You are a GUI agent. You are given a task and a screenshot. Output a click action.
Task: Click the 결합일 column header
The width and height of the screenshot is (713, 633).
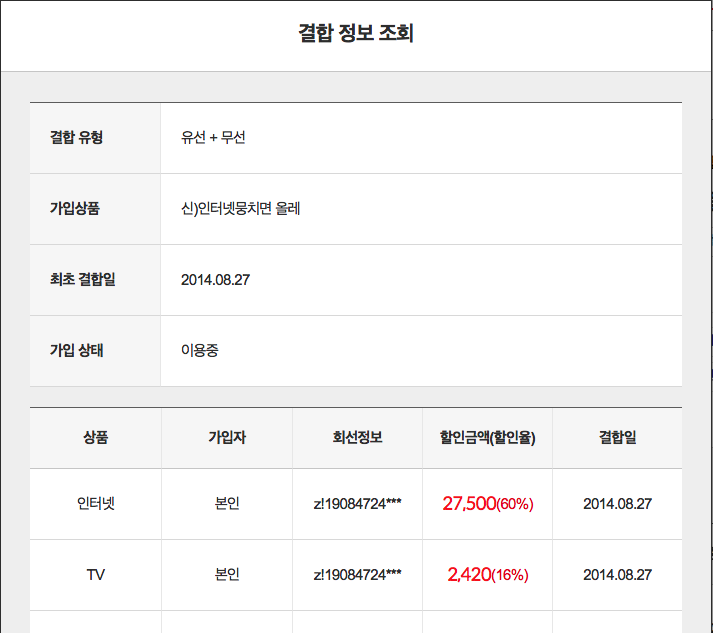tap(617, 438)
